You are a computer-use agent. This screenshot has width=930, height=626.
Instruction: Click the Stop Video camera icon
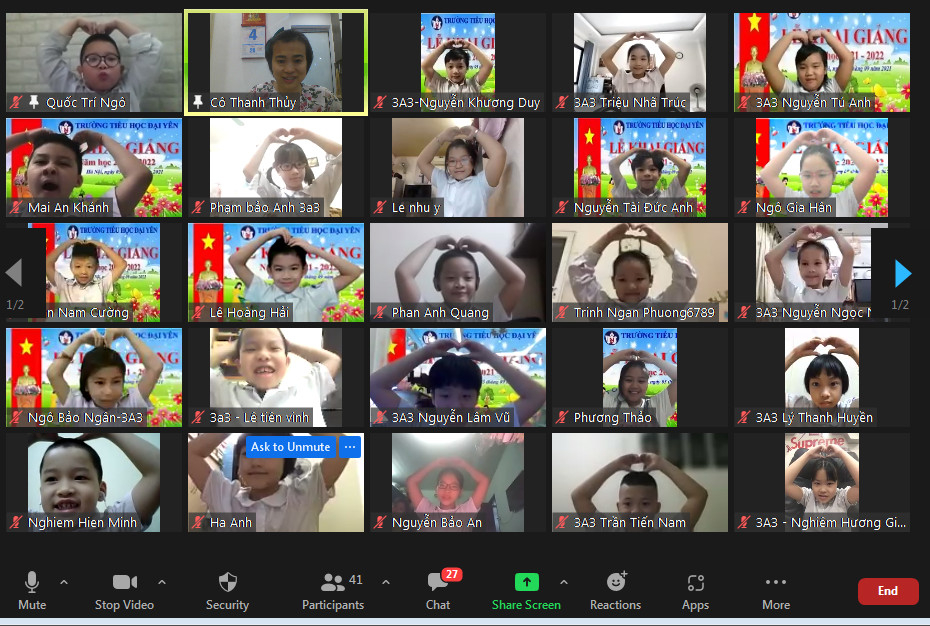[x=124, y=583]
